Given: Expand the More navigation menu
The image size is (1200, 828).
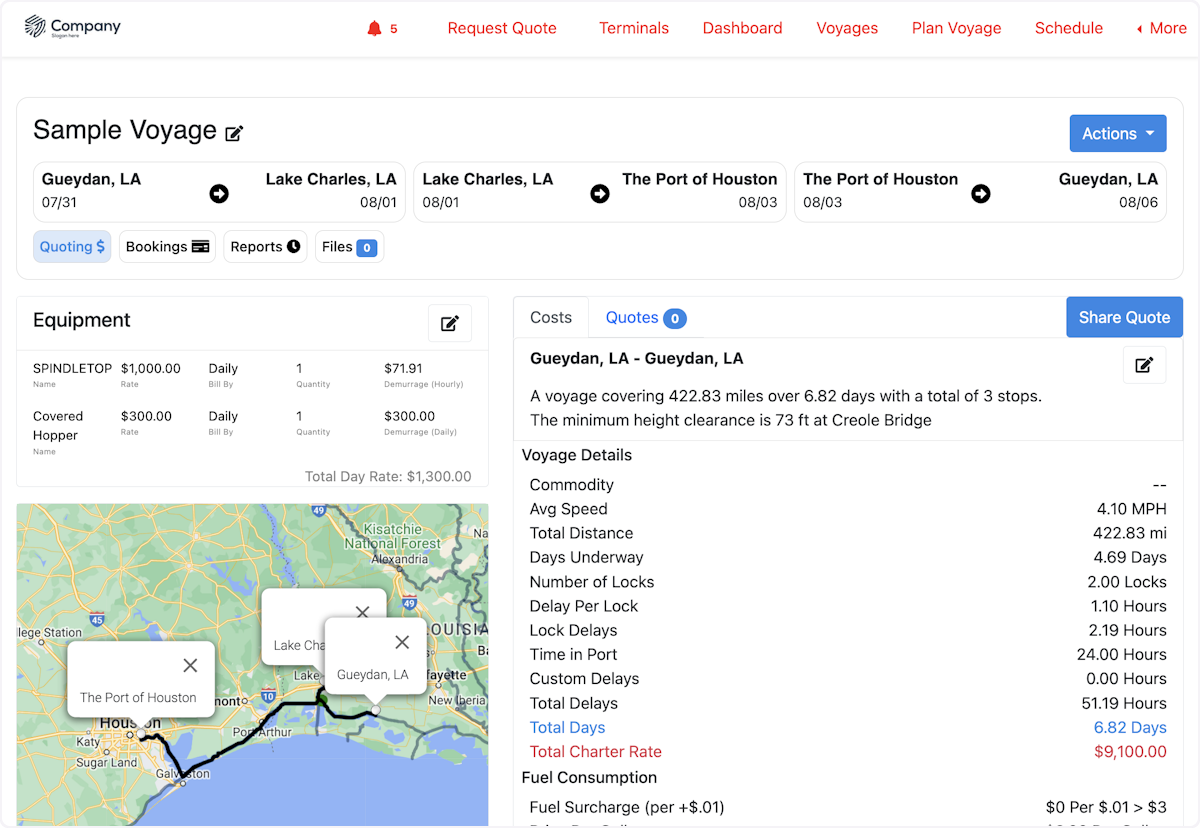Looking at the screenshot, I should pyautogui.click(x=1162, y=28).
